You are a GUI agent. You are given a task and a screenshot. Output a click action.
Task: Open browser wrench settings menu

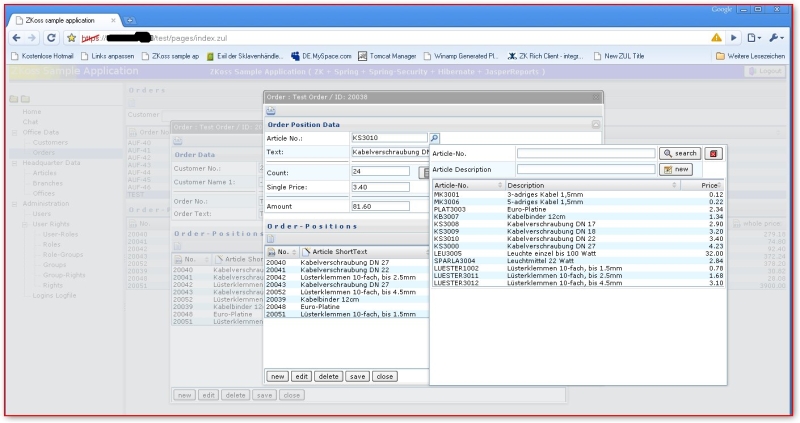(778, 37)
